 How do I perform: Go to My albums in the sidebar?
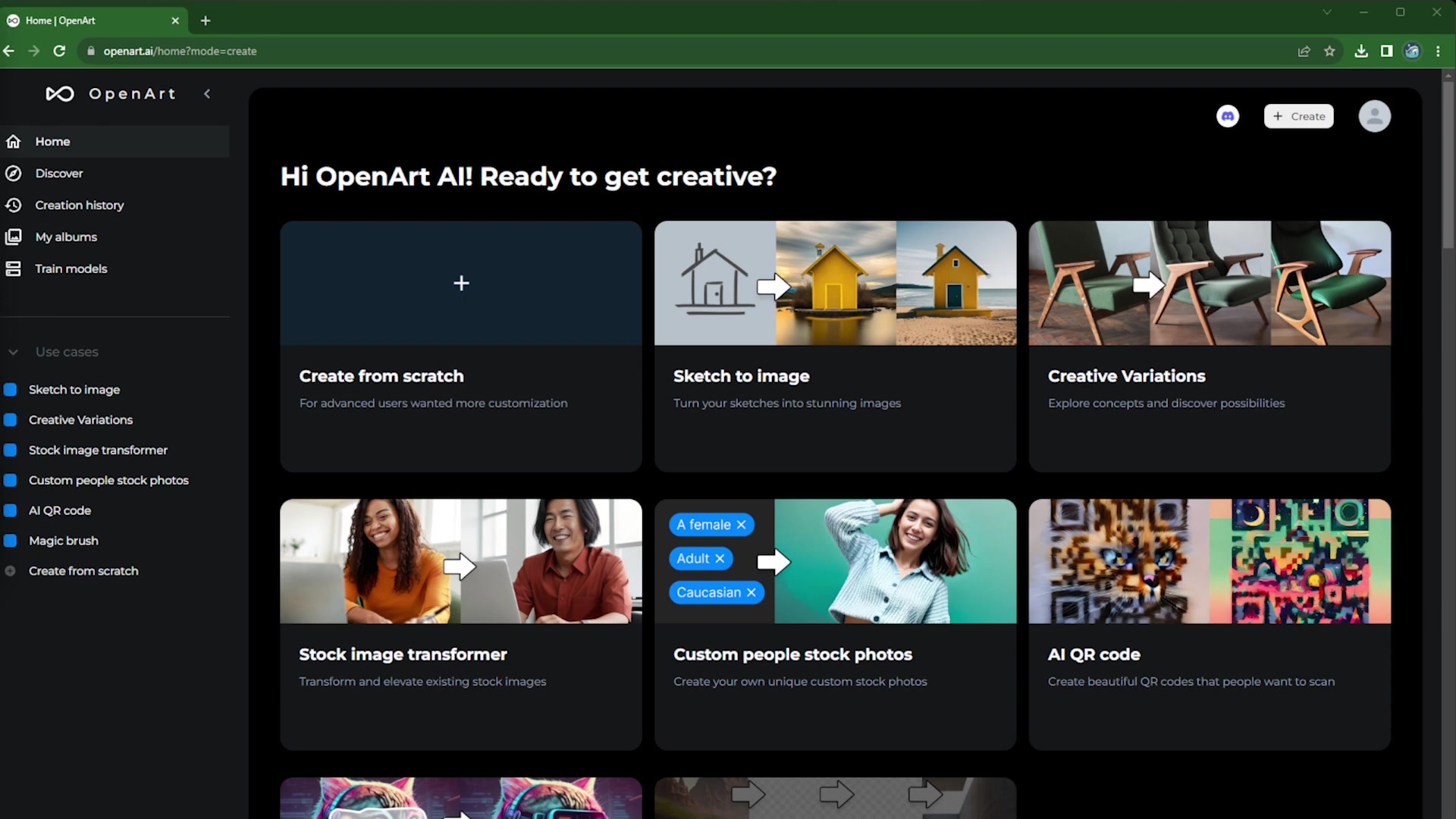click(x=115, y=237)
